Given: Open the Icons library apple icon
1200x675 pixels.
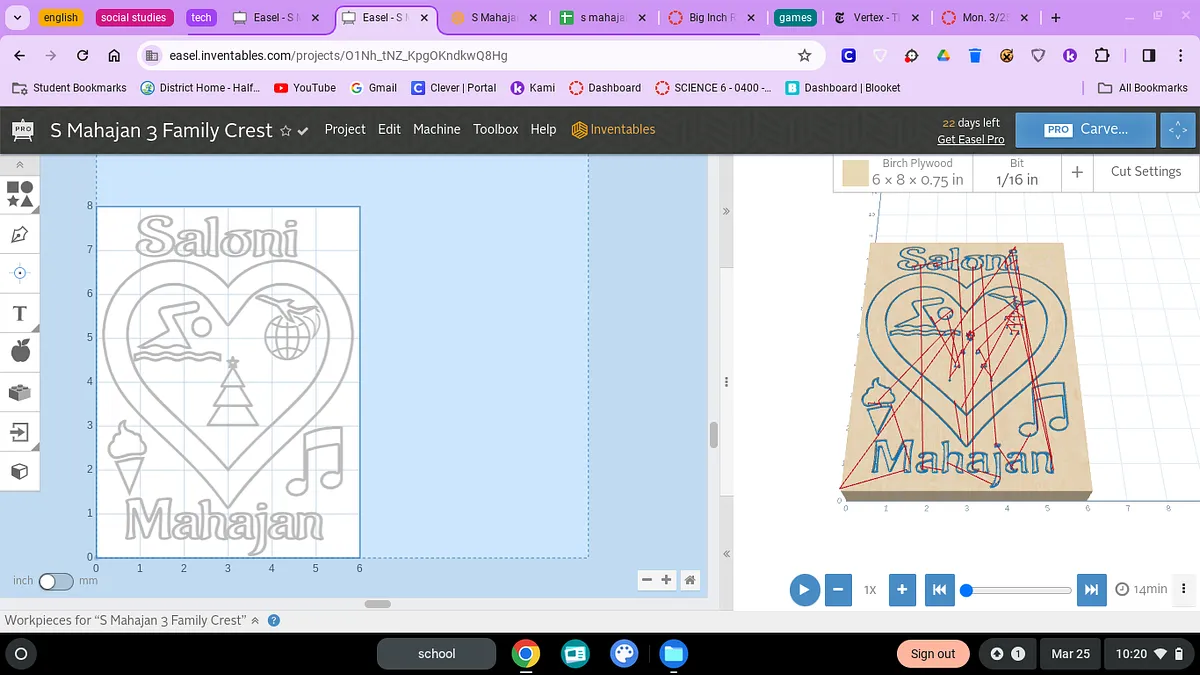Looking at the screenshot, I should [20, 351].
